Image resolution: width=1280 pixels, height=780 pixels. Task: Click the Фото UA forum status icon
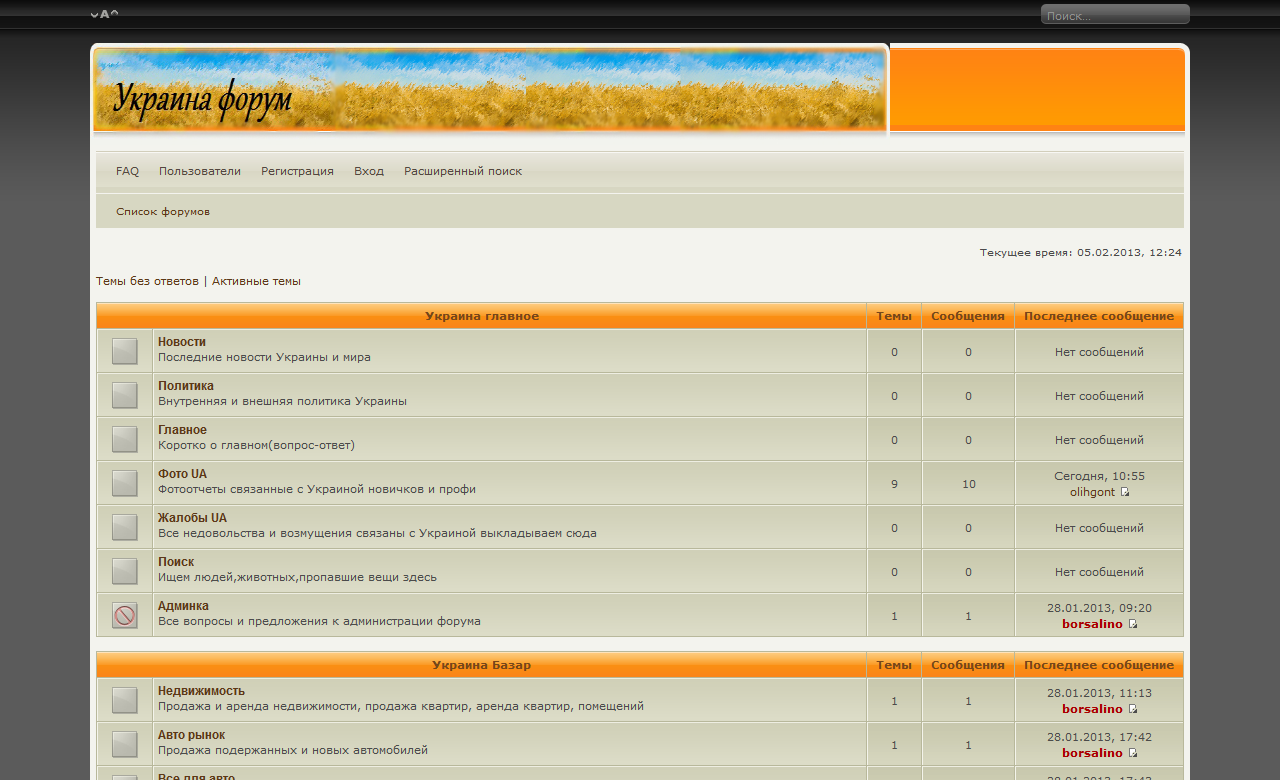[125, 483]
